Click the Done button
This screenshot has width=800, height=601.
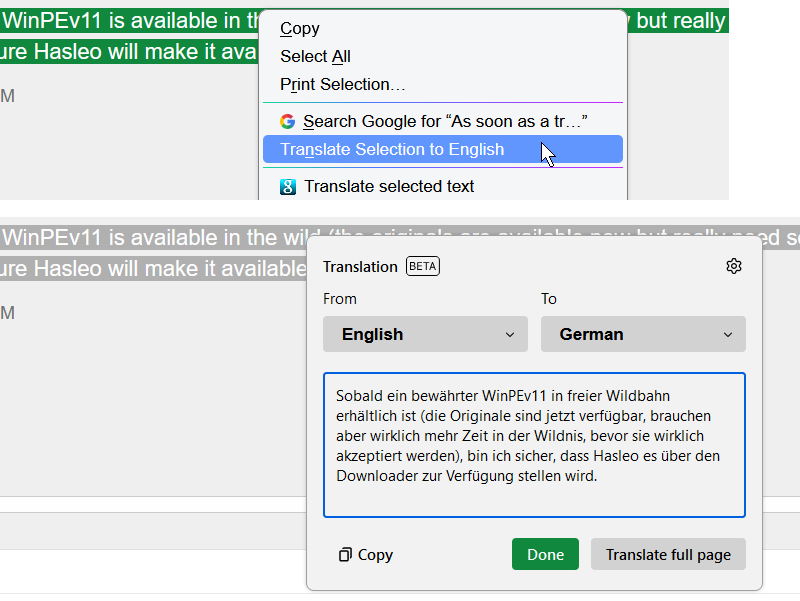click(x=545, y=554)
